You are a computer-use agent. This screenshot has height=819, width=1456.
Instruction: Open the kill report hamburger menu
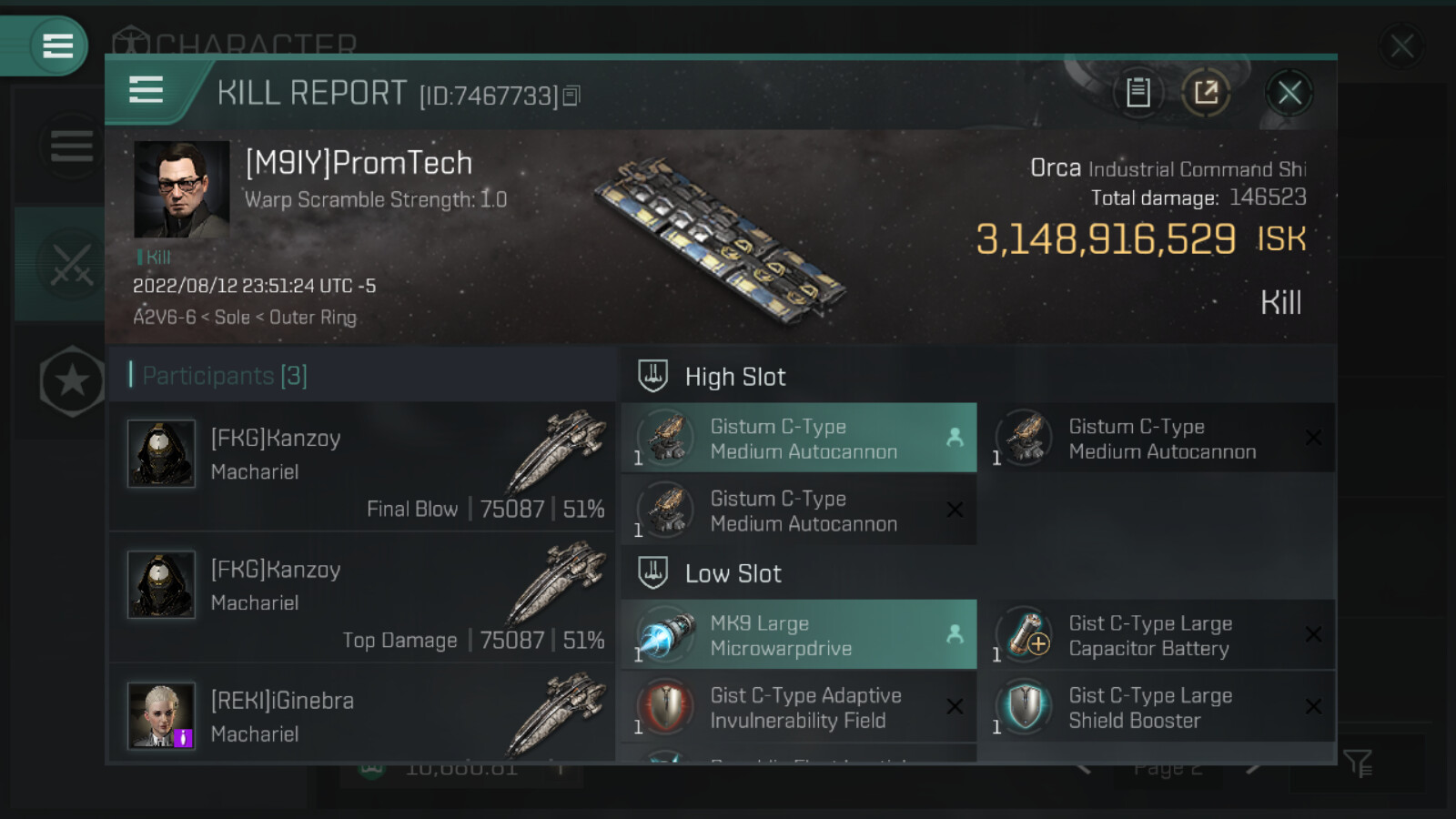pos(146,90)
